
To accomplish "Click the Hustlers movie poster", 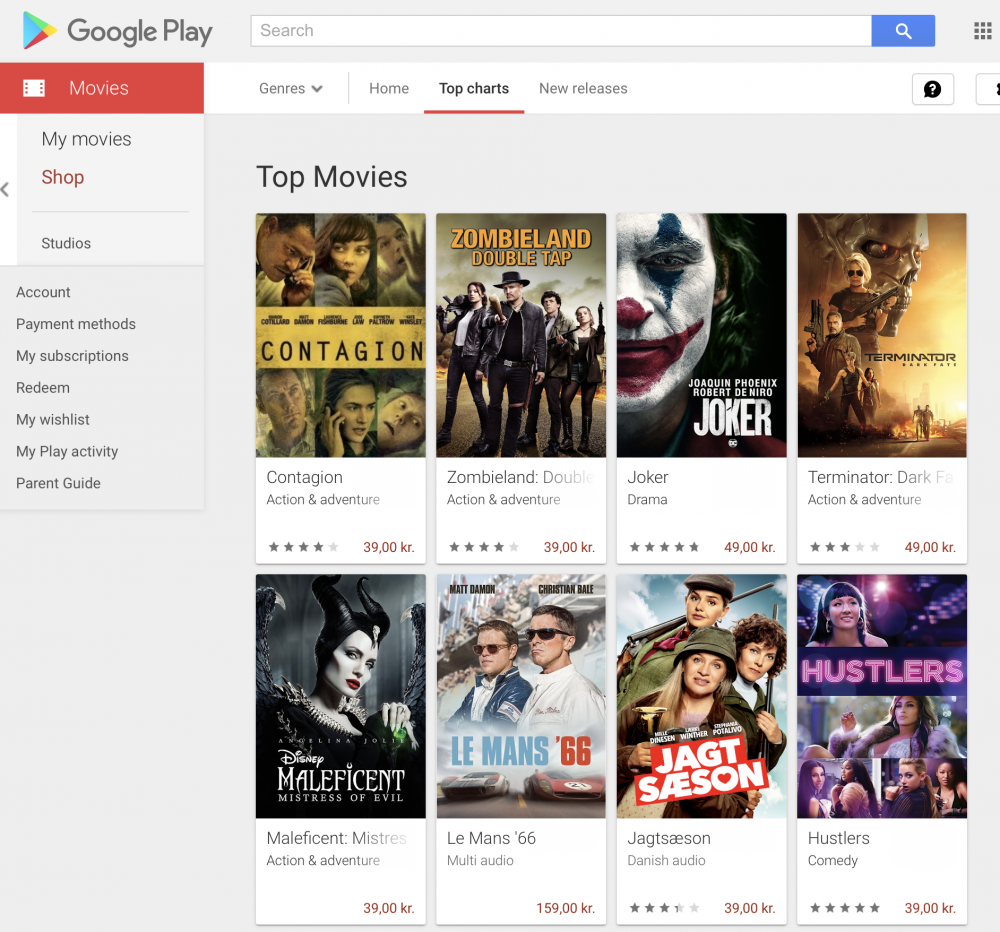I will point(881,696).
